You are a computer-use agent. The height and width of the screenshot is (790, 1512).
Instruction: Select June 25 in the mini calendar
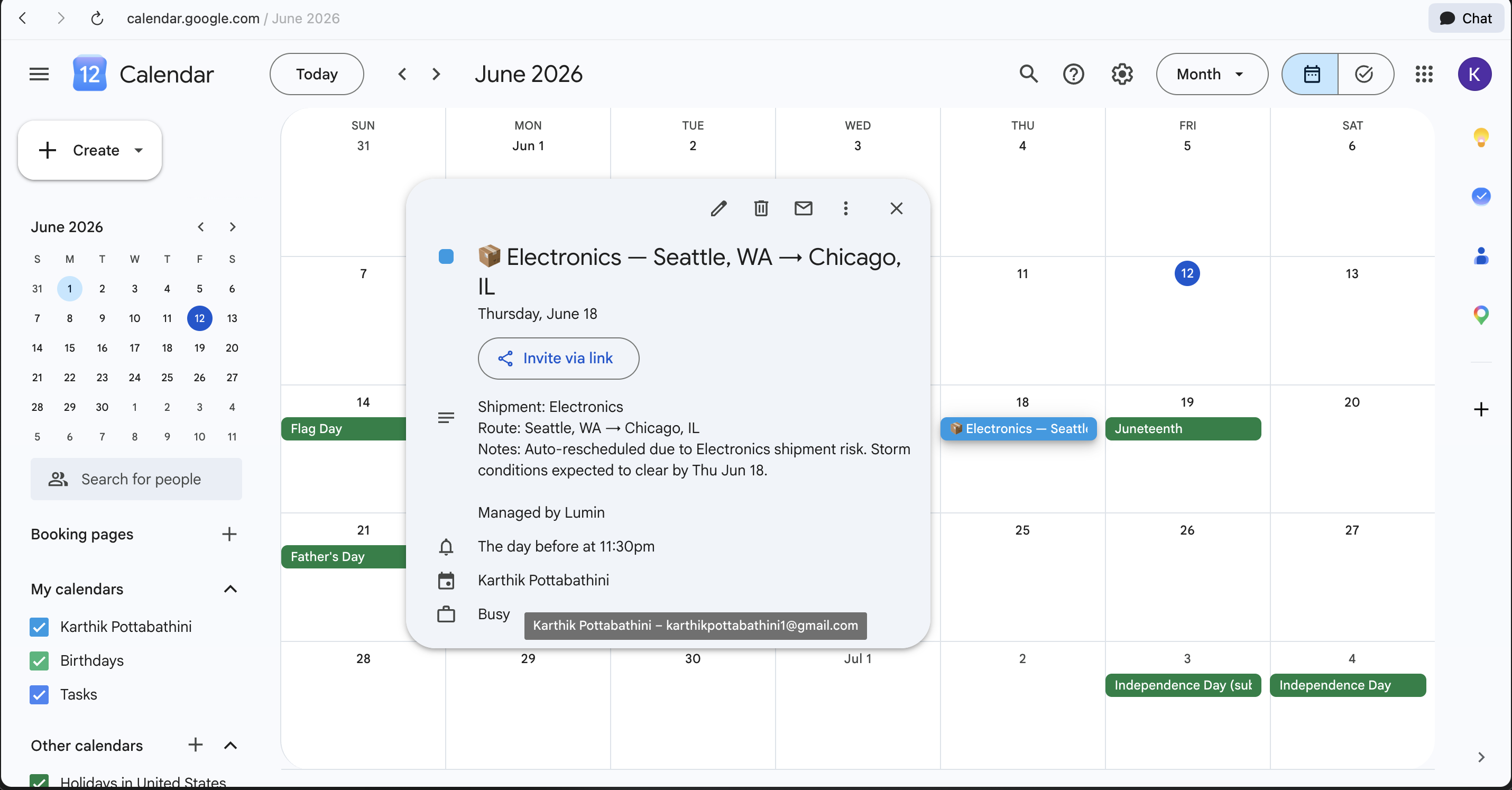167,377
